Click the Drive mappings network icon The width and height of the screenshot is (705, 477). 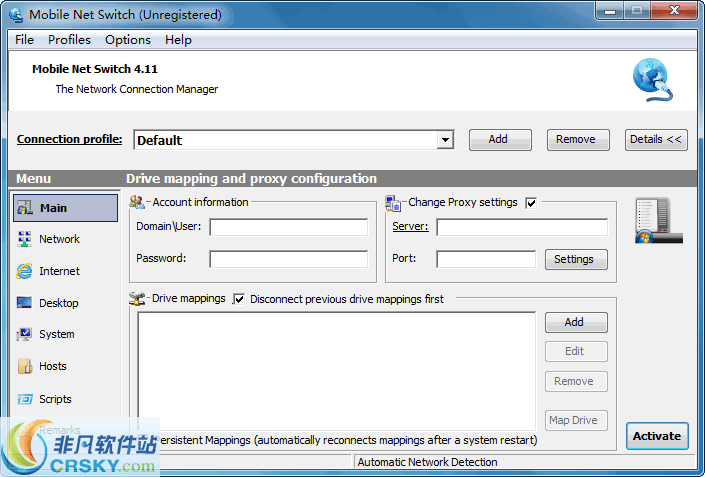pos(137,299)
